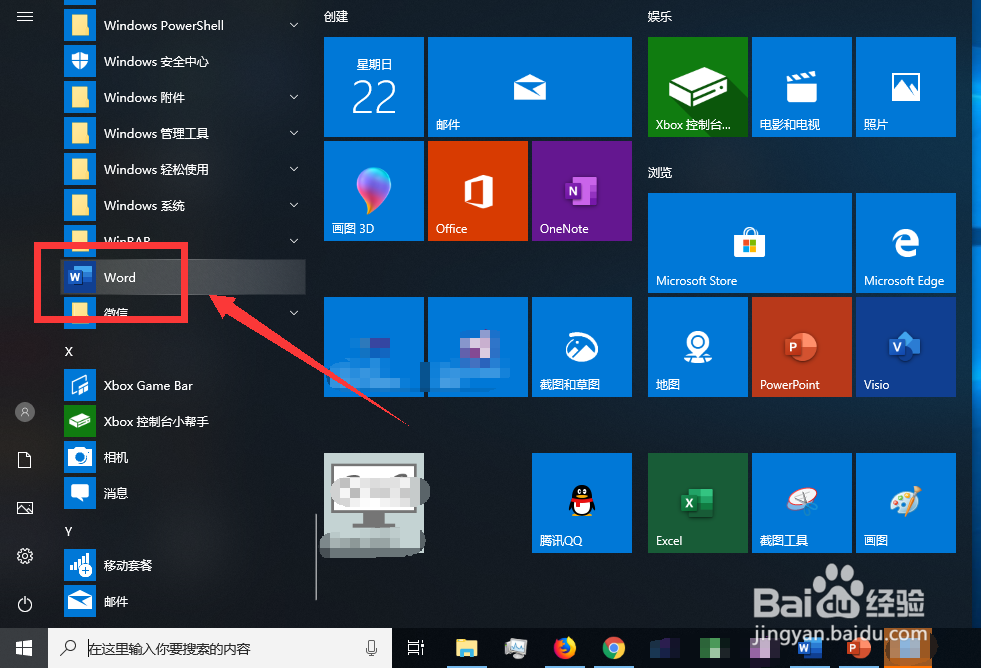Viewport: 981px width, 668px height.
Task: Expand the Windows 附件 folder
Action: coord(183,98)
